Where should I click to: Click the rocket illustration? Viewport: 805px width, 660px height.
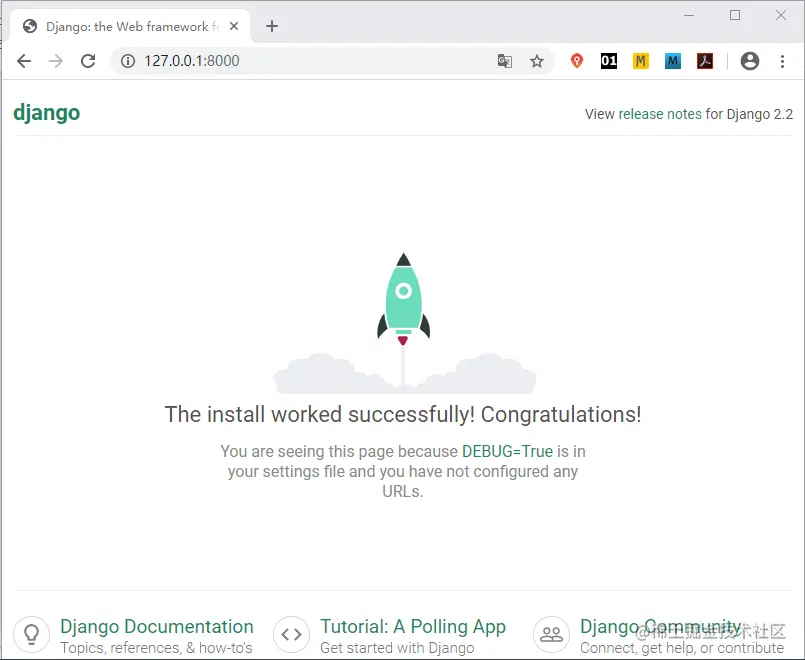tap(404, 323)
